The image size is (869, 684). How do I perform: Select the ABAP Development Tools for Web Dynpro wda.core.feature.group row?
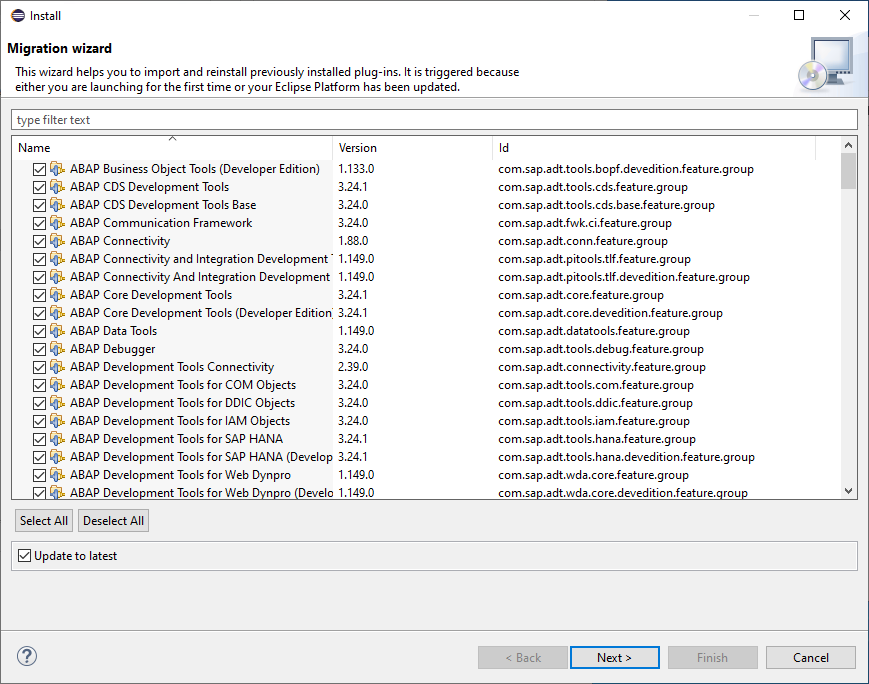426,475
